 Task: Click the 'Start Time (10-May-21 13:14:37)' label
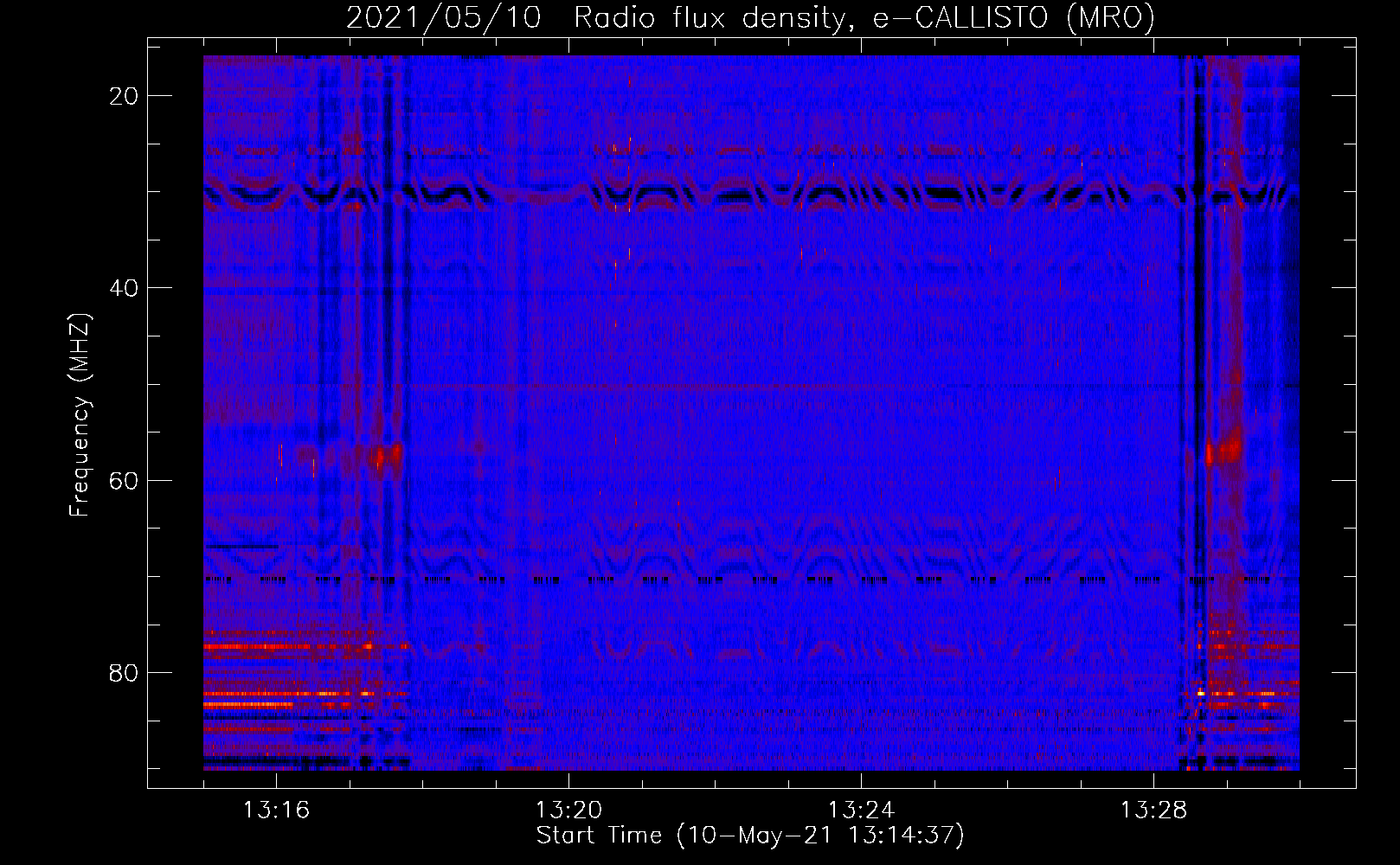750,836
